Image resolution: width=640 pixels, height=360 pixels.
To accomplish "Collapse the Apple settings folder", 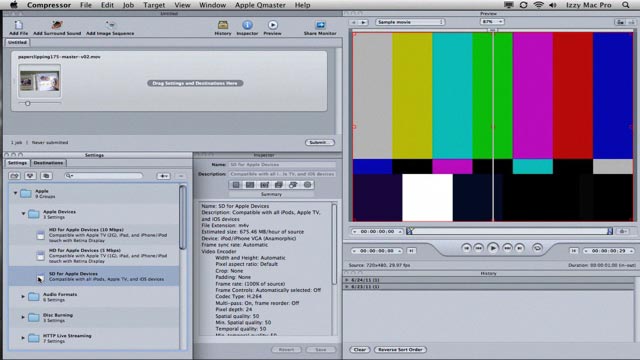I will point(16,193).
